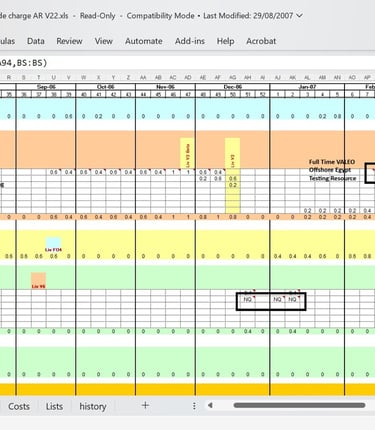Select the week 40 header cell

[x=83, y=94]
